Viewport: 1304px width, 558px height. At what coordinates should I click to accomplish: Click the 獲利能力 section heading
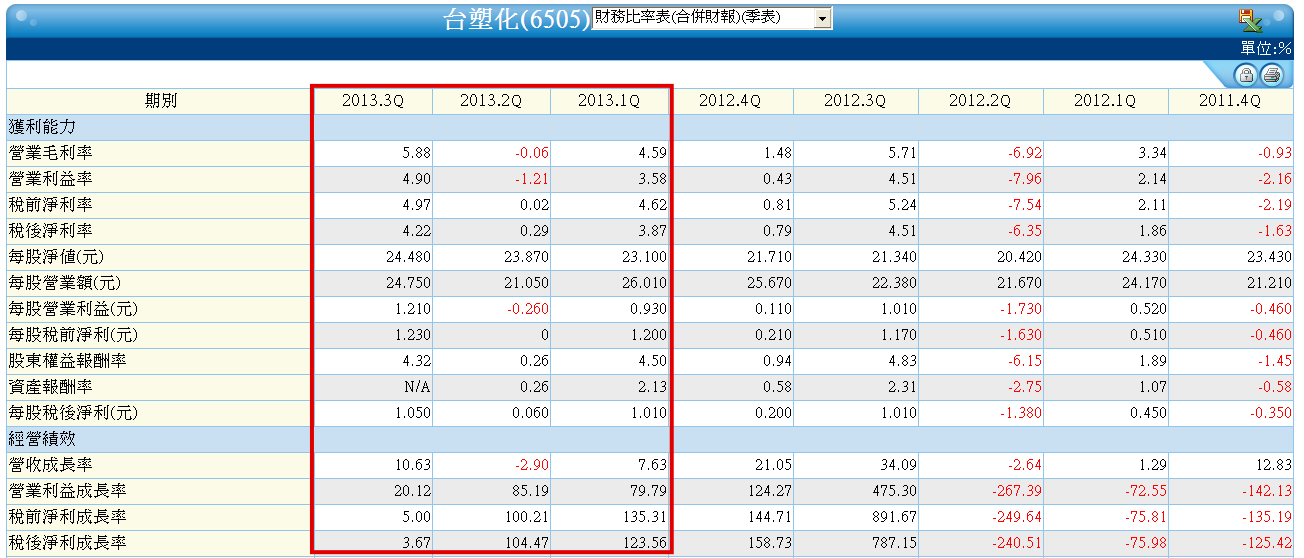coord(42,127)
